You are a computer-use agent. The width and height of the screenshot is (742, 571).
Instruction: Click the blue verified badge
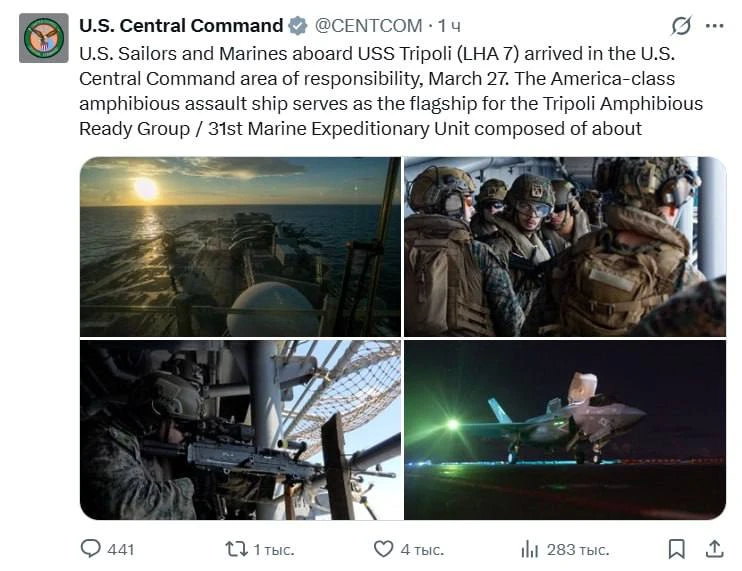coord(298,26)
